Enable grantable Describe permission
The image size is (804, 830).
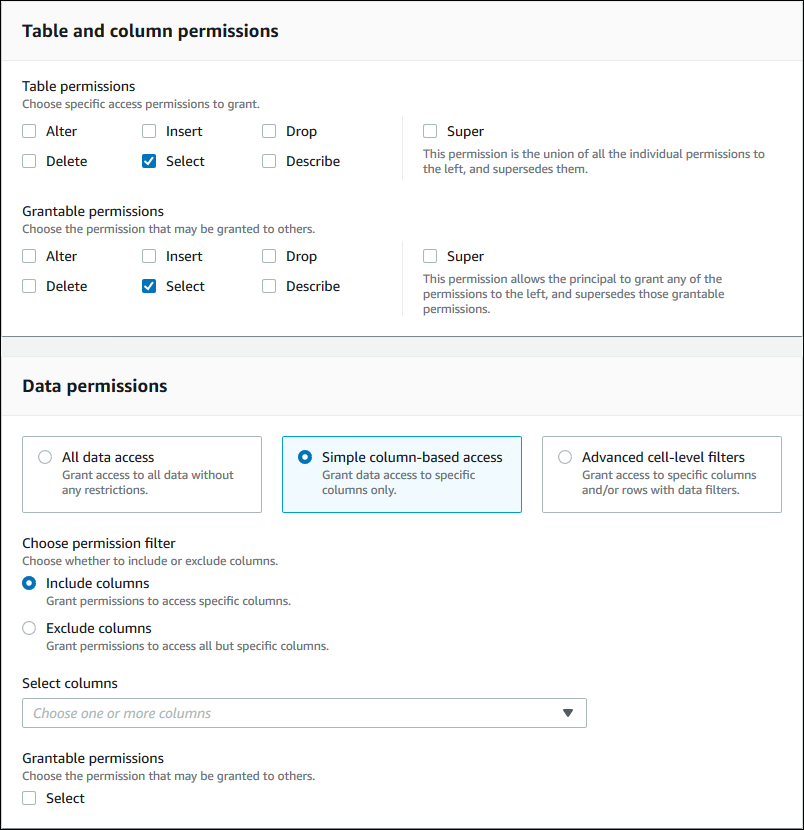(x=268, y=286)
